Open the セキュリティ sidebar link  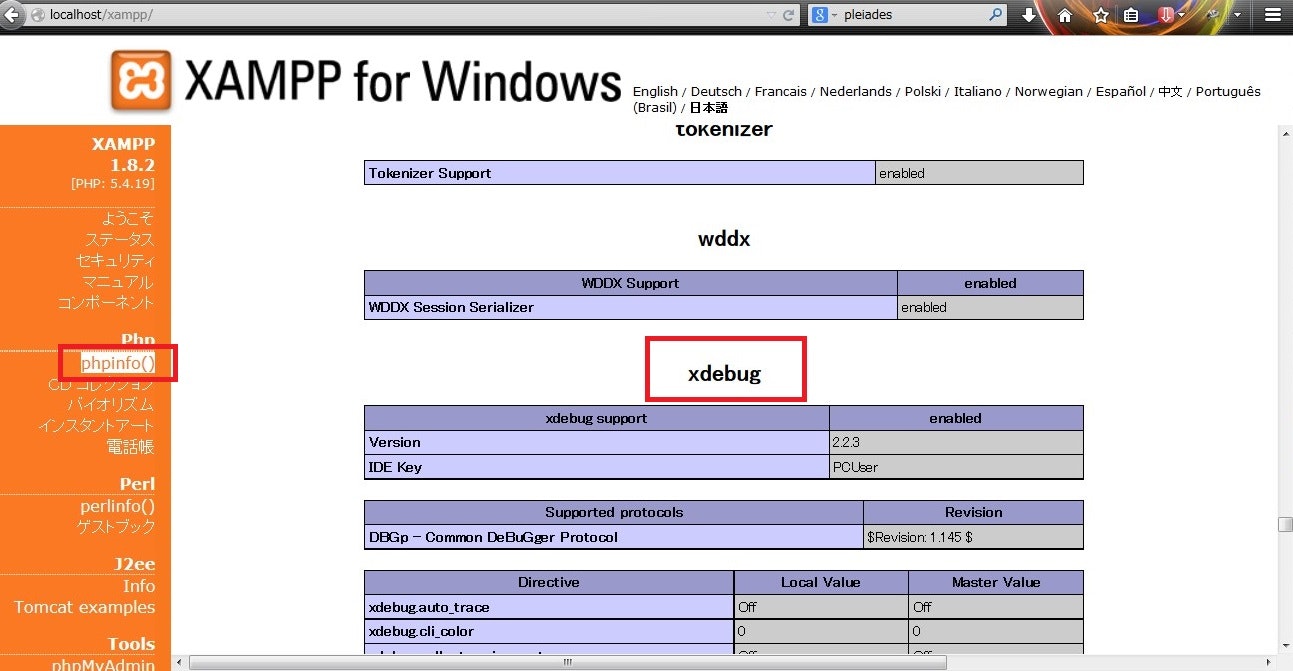[116, 260]
